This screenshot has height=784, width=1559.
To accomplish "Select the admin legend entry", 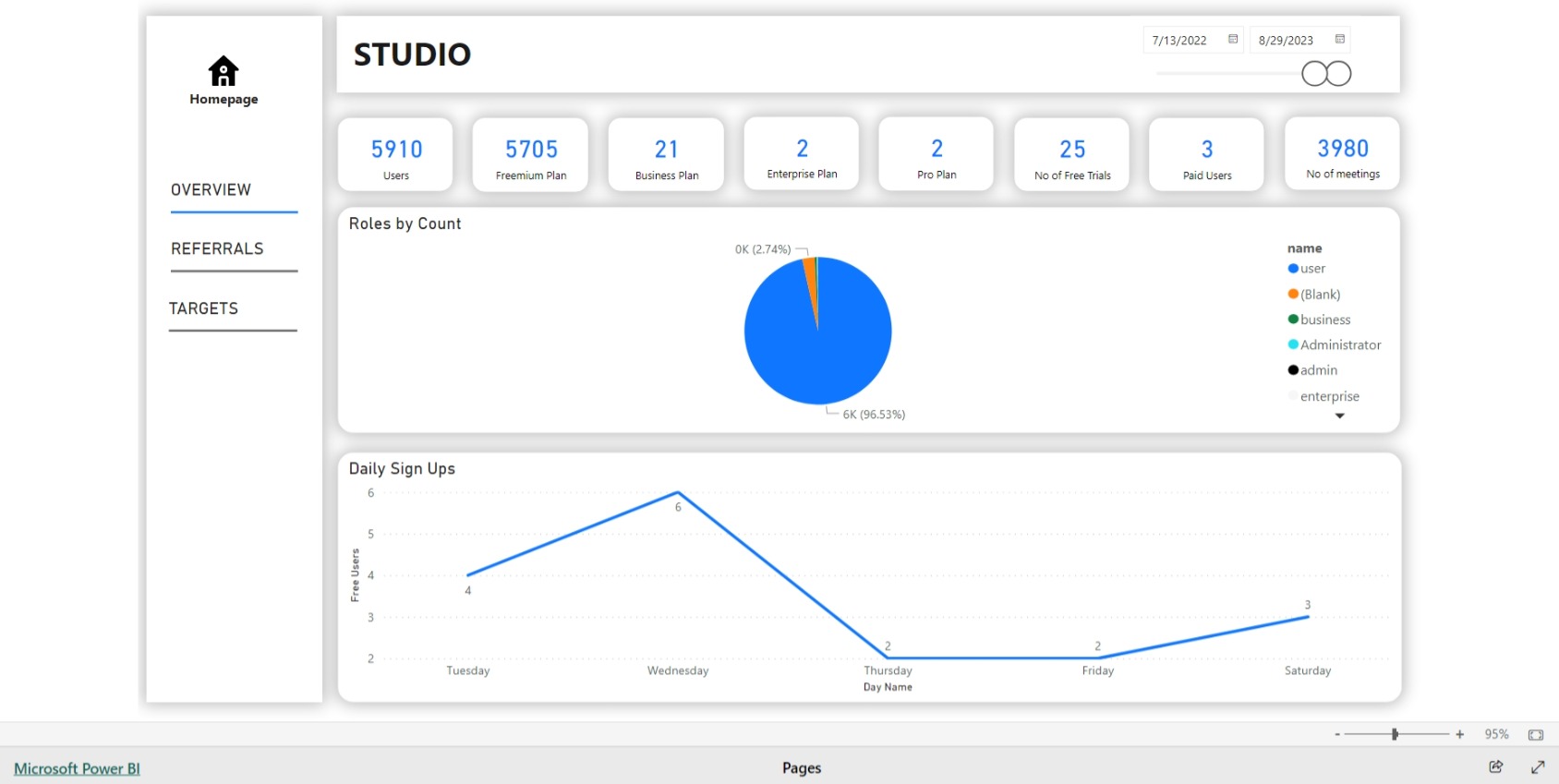I will [1312, 370].
